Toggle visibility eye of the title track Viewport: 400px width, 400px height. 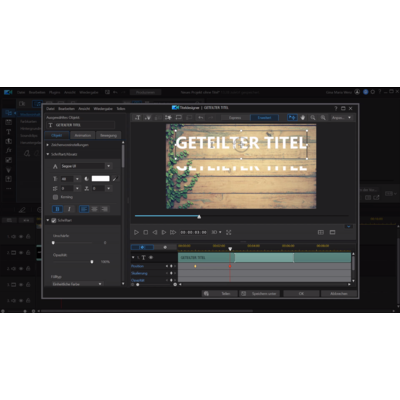151,257
